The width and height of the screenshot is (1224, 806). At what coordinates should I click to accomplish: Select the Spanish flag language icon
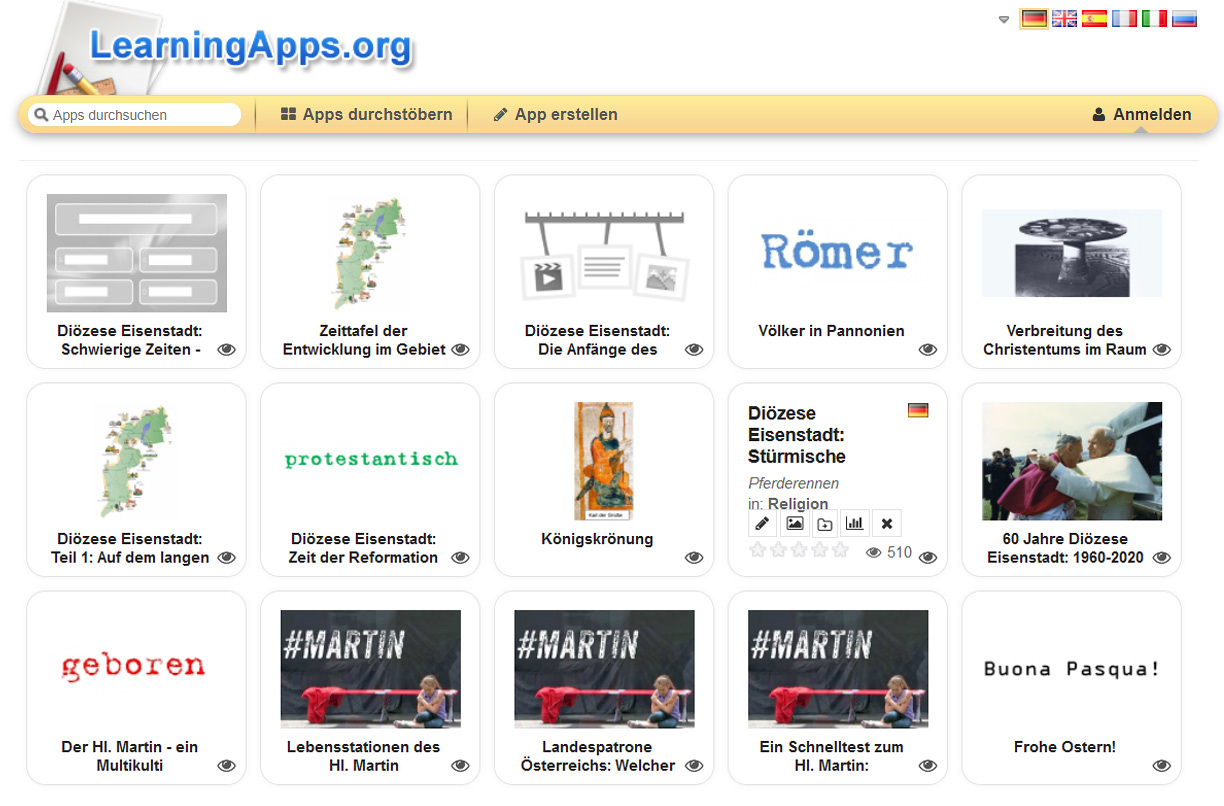[1094, 18]
